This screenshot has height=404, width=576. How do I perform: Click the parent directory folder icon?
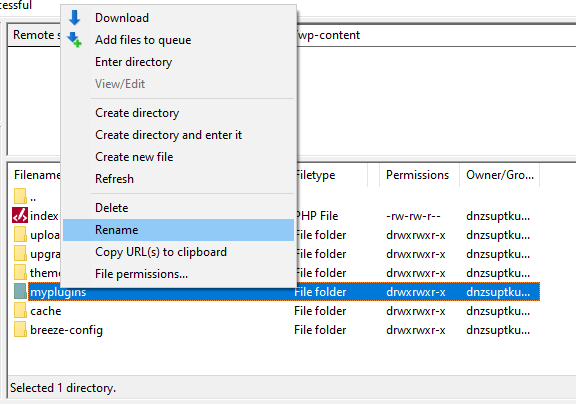(20, 196)
